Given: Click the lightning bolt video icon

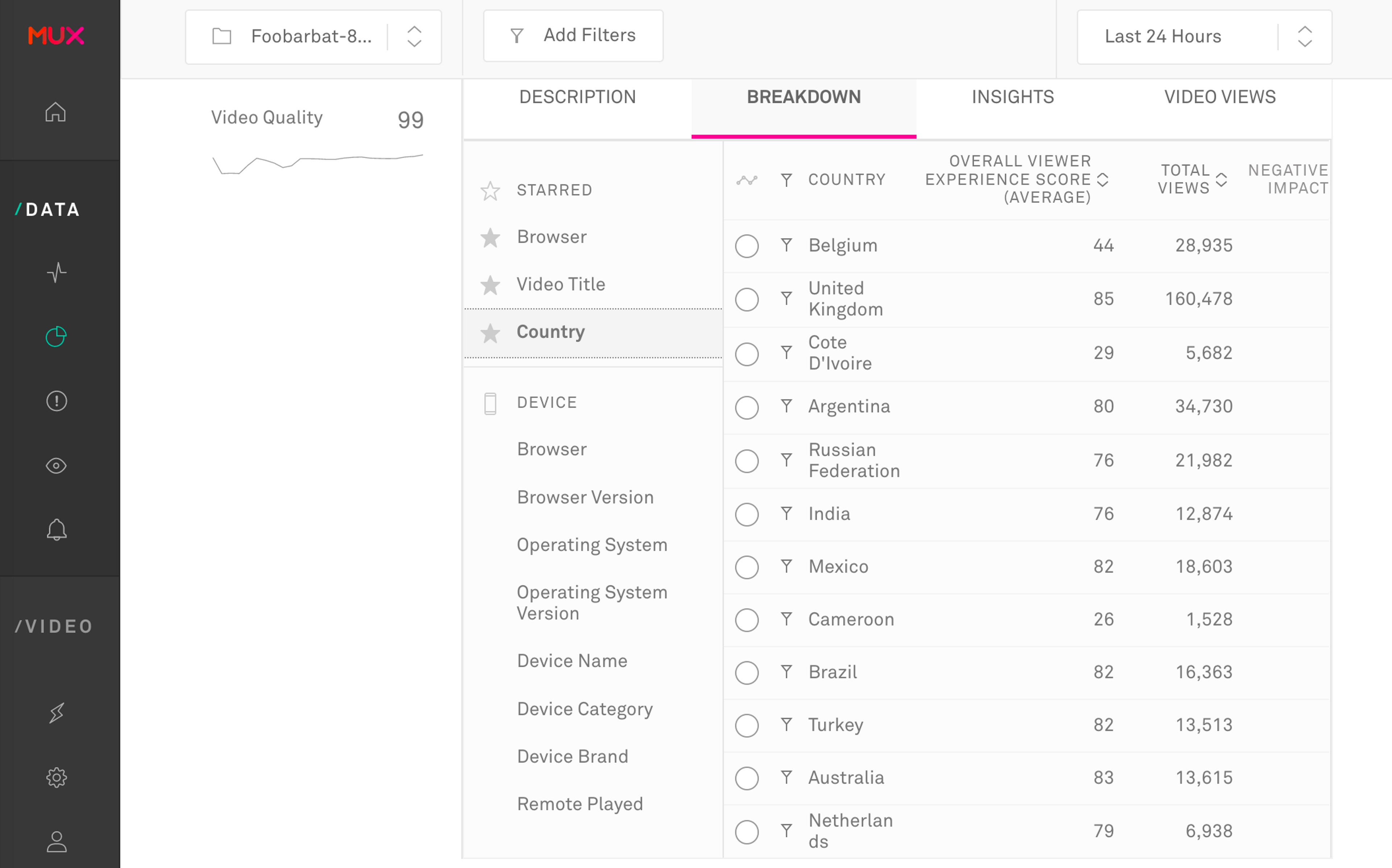Looking at the screenshot, I should (57, 713).
